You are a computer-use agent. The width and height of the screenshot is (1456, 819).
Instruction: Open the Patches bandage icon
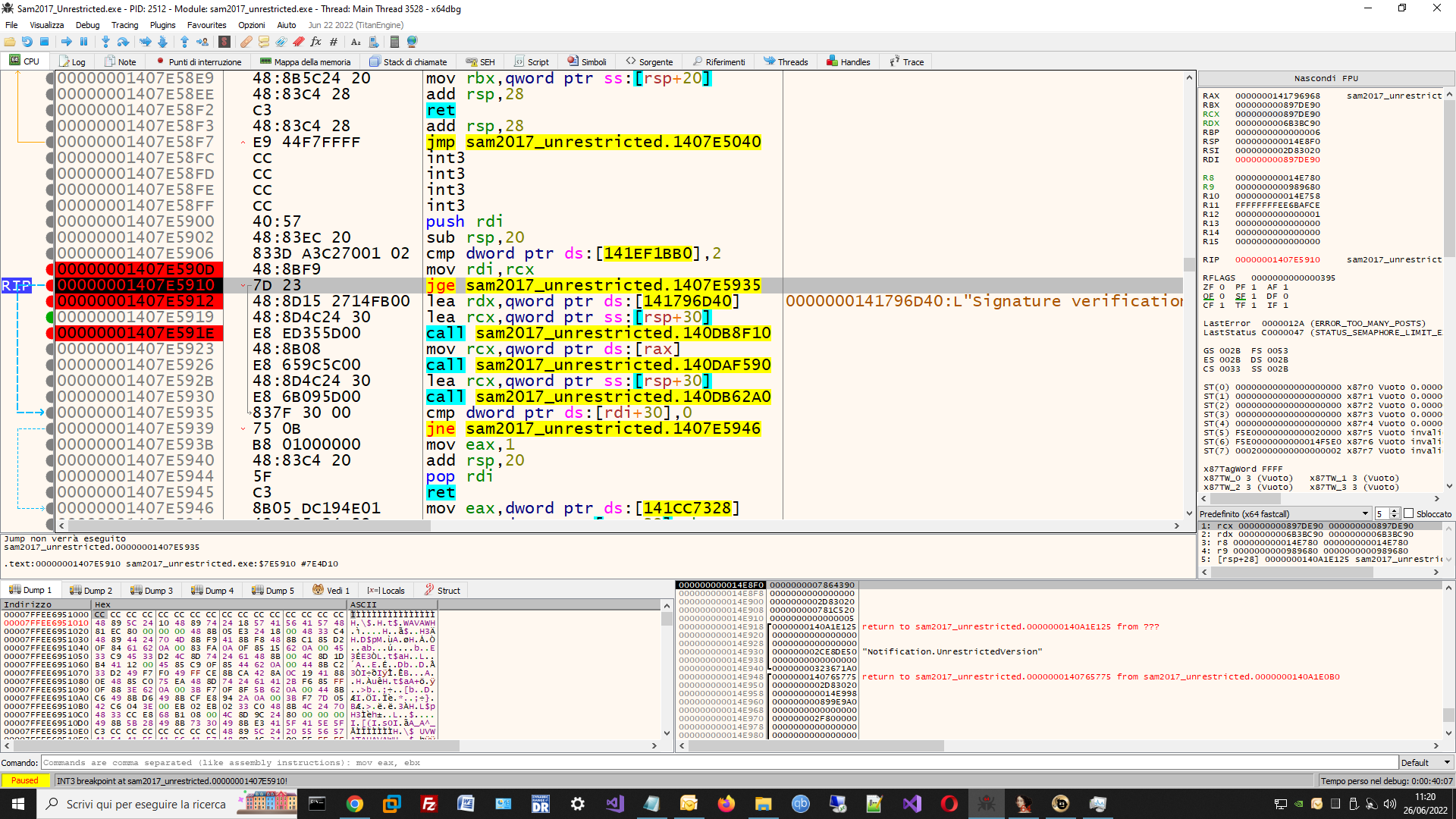tap(246, 42)
